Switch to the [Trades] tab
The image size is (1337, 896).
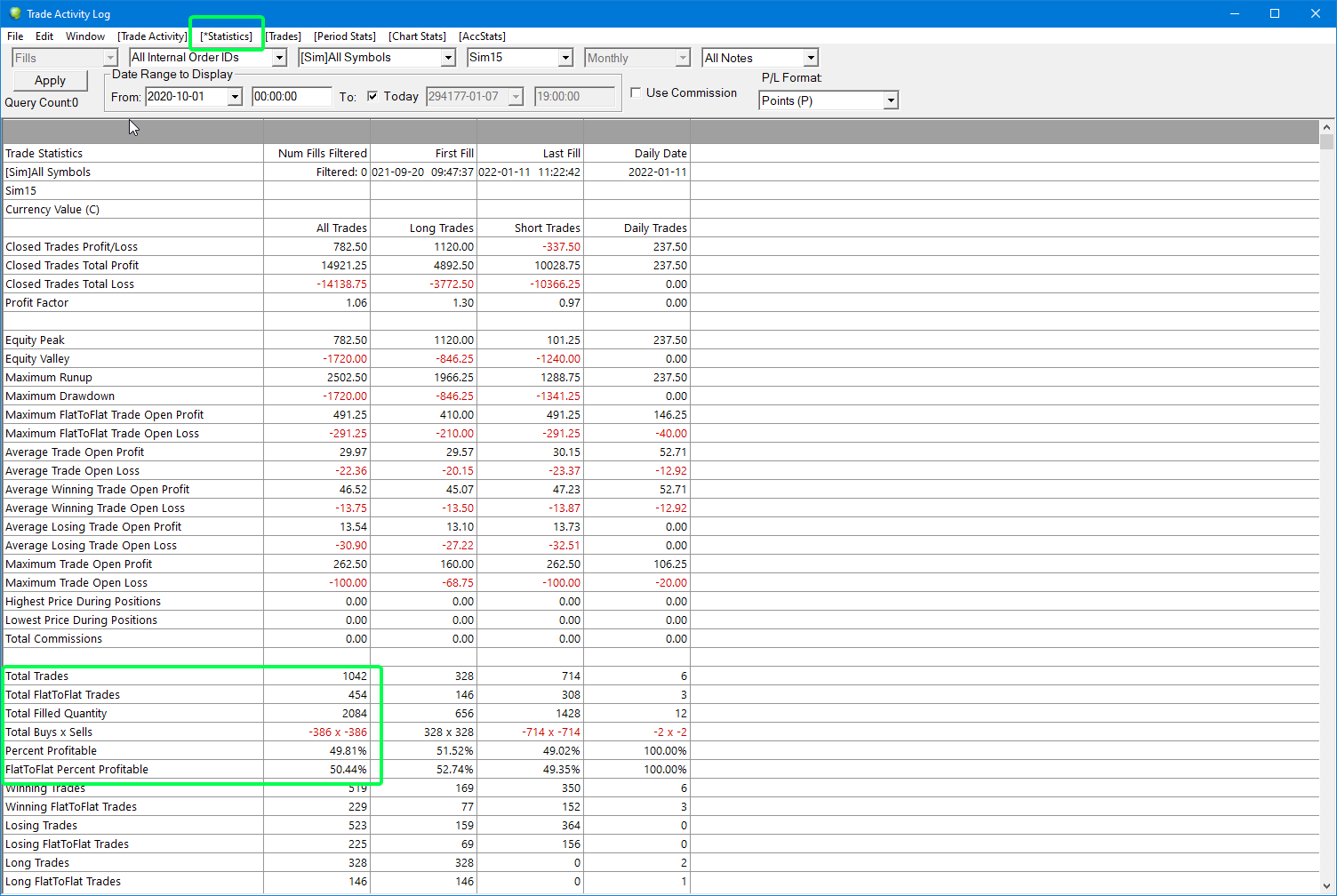click(x=283, y=36)
